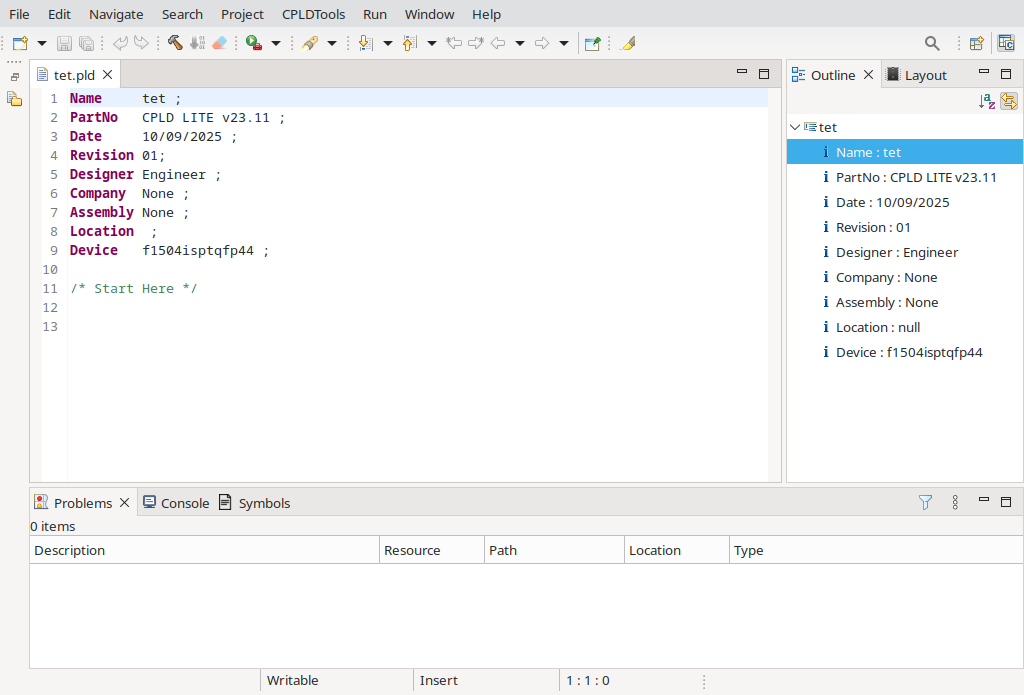Open the Project Explorer sidebar icon

(14, 98)
